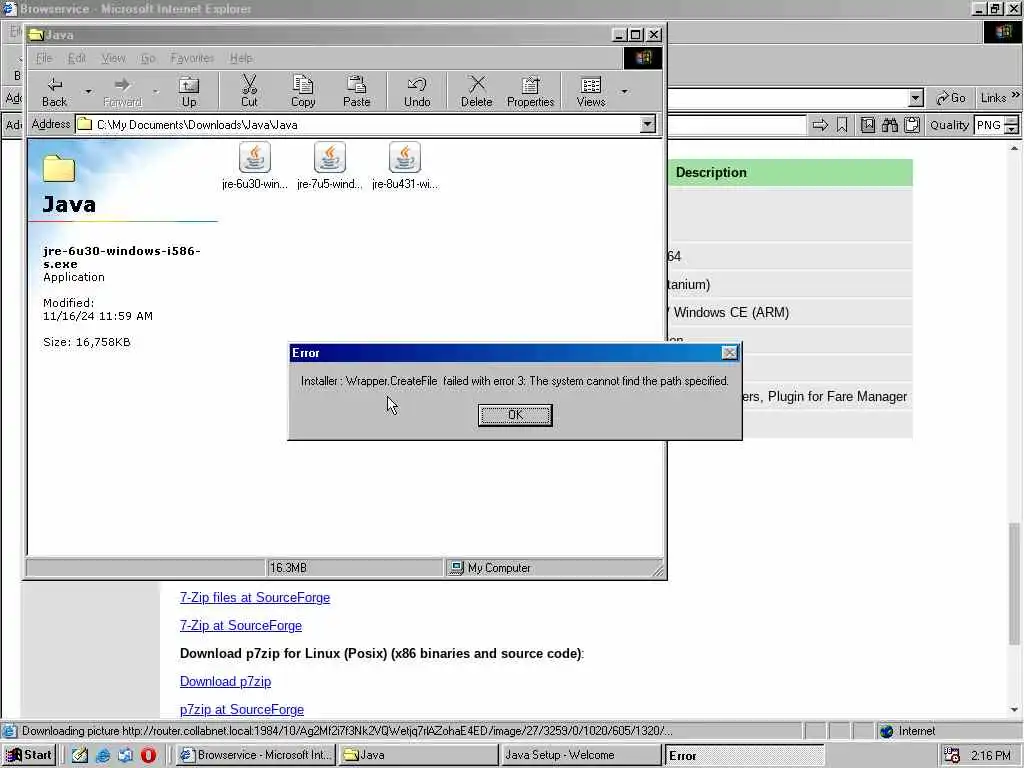Click the Quality stepper down arrow
Image resolution: width=1024 pixels, height=768 pixels.
pyautogui.click(x=1011, y=129)
